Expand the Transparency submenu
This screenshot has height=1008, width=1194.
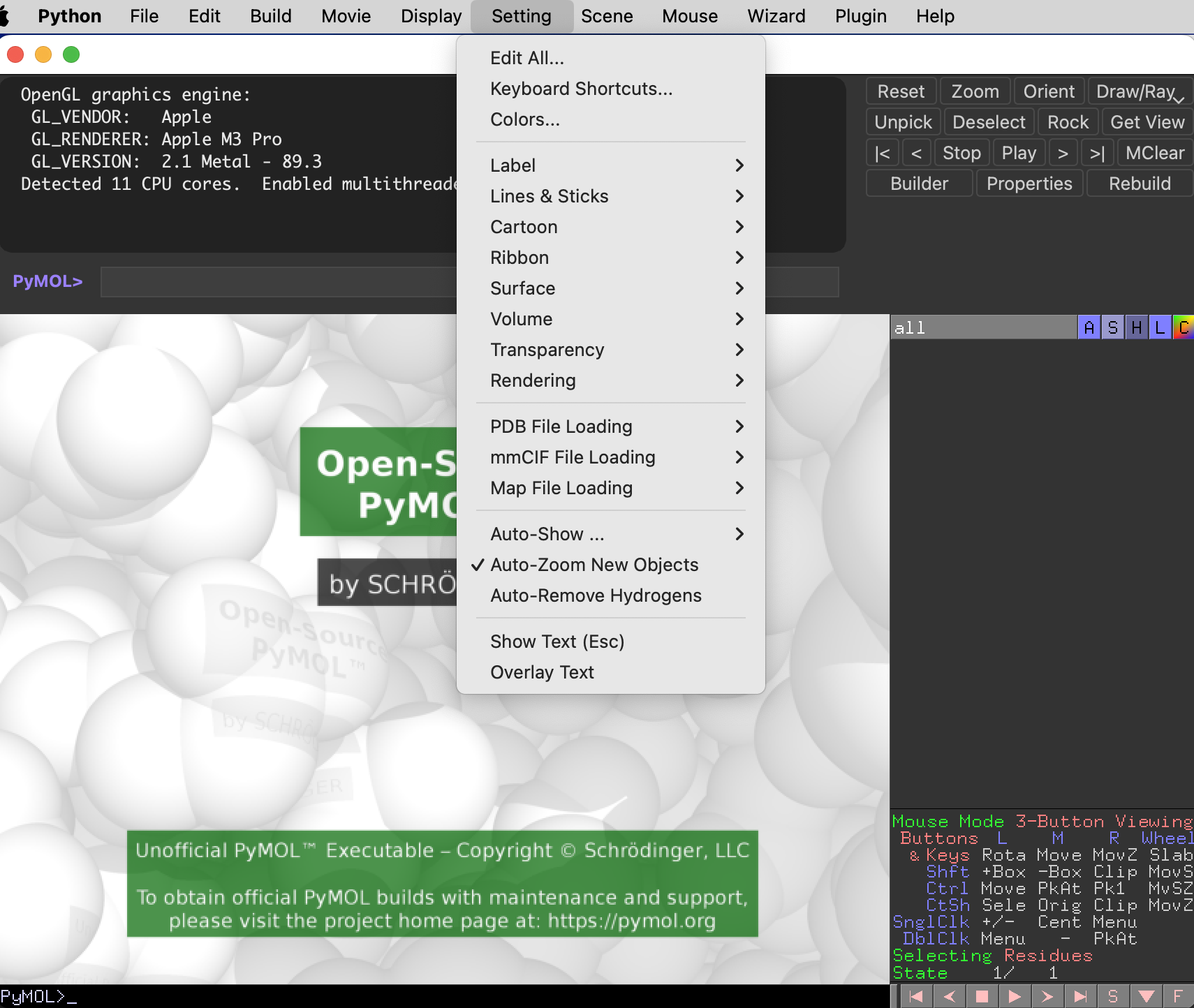point(611,350)
